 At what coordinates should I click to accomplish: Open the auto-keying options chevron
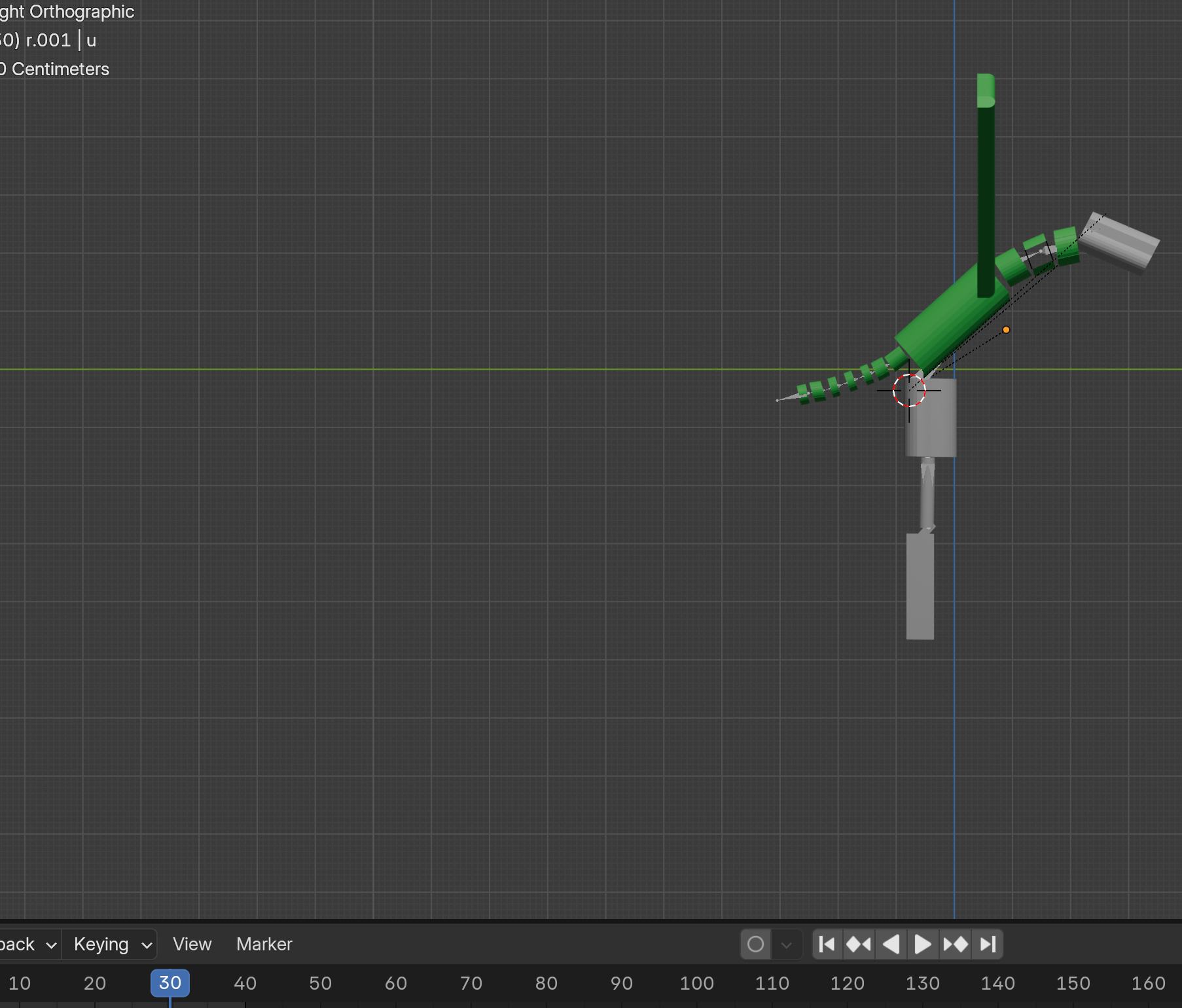pos(786,945)
